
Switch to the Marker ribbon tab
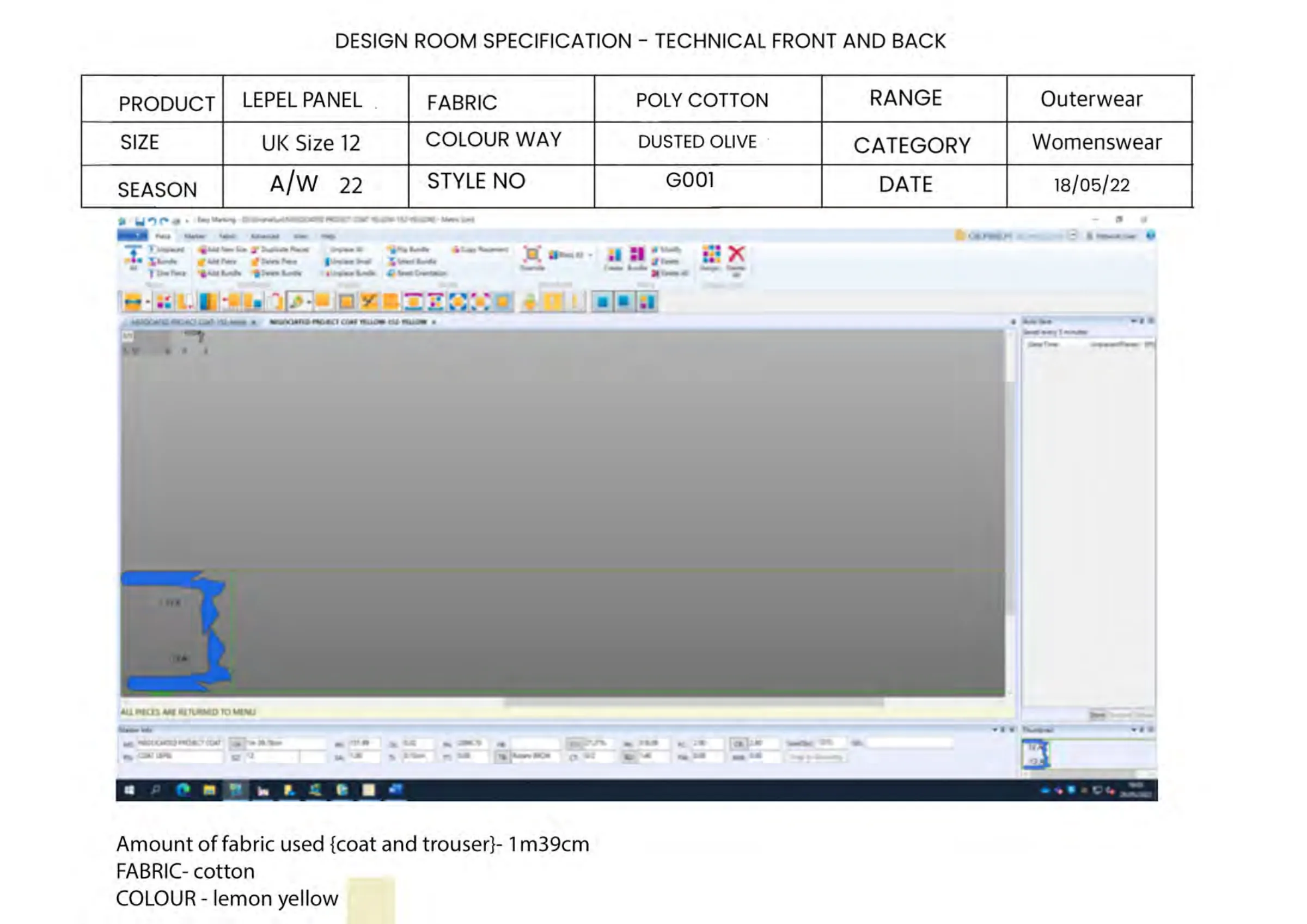194,236
